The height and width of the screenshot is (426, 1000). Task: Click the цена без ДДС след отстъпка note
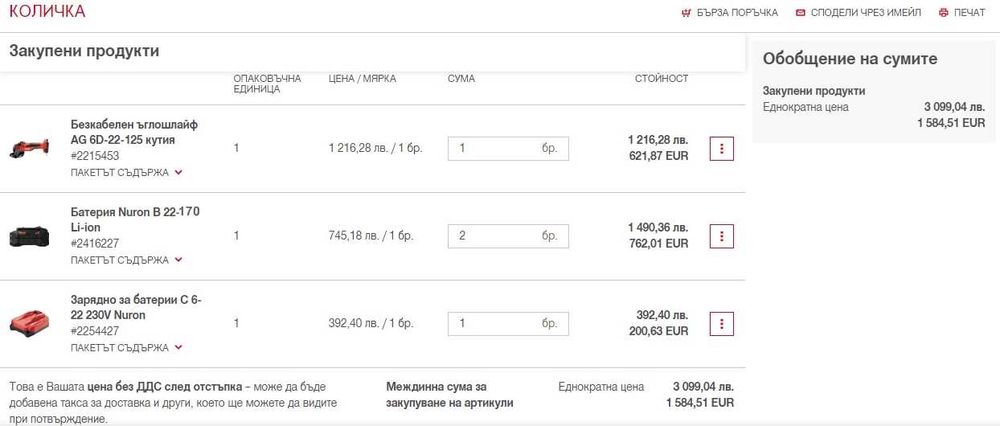(165, 387)
